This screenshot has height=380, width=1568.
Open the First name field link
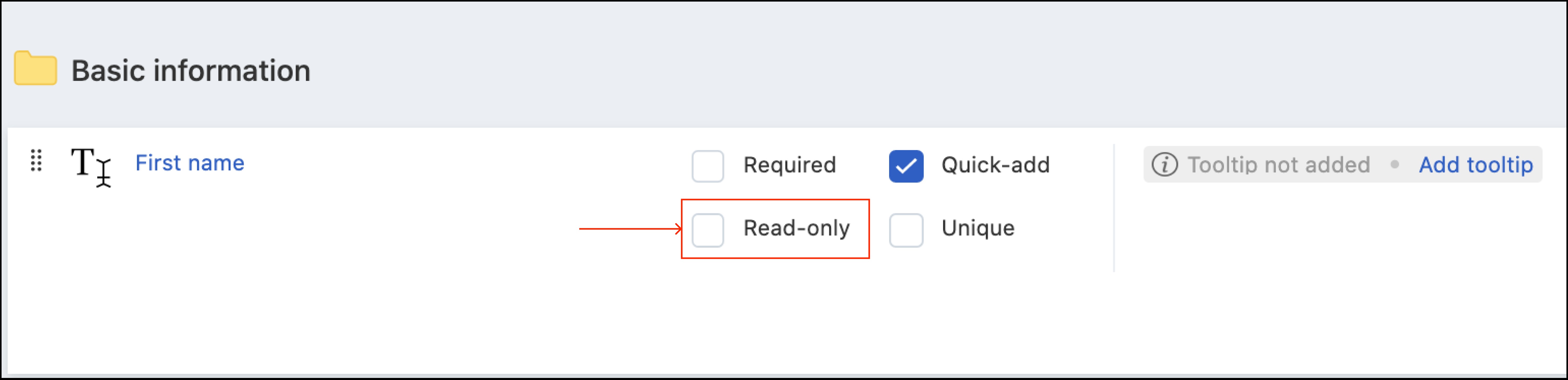point(190,163)
